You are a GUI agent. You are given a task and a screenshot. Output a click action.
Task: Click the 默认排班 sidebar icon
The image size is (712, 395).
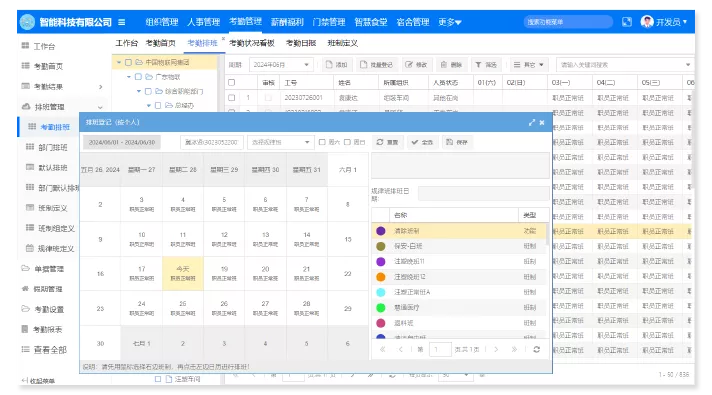(x=30, y=167)
